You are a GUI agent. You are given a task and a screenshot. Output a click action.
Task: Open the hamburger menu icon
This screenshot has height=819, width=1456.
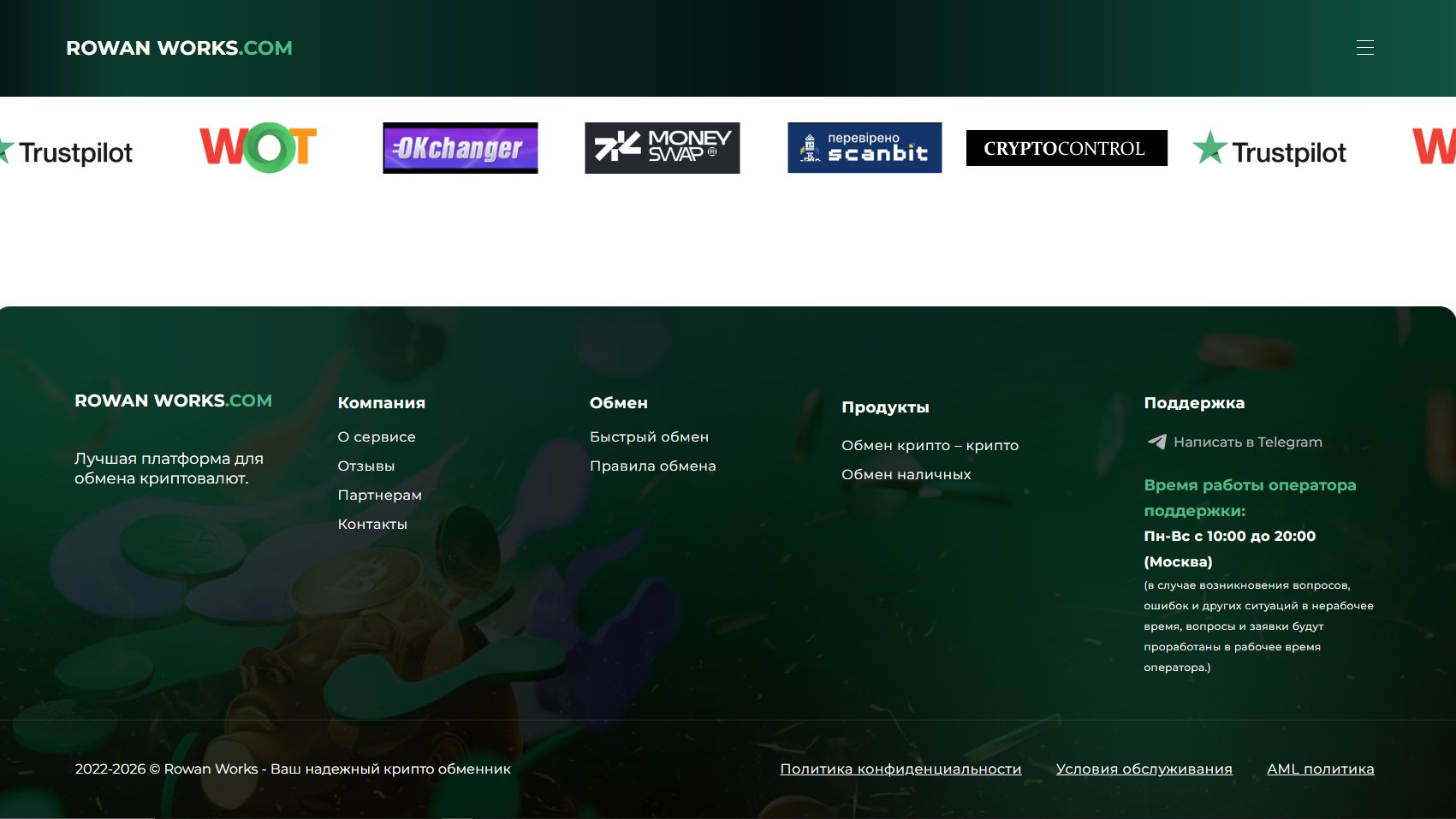[x=1365, y=48]
